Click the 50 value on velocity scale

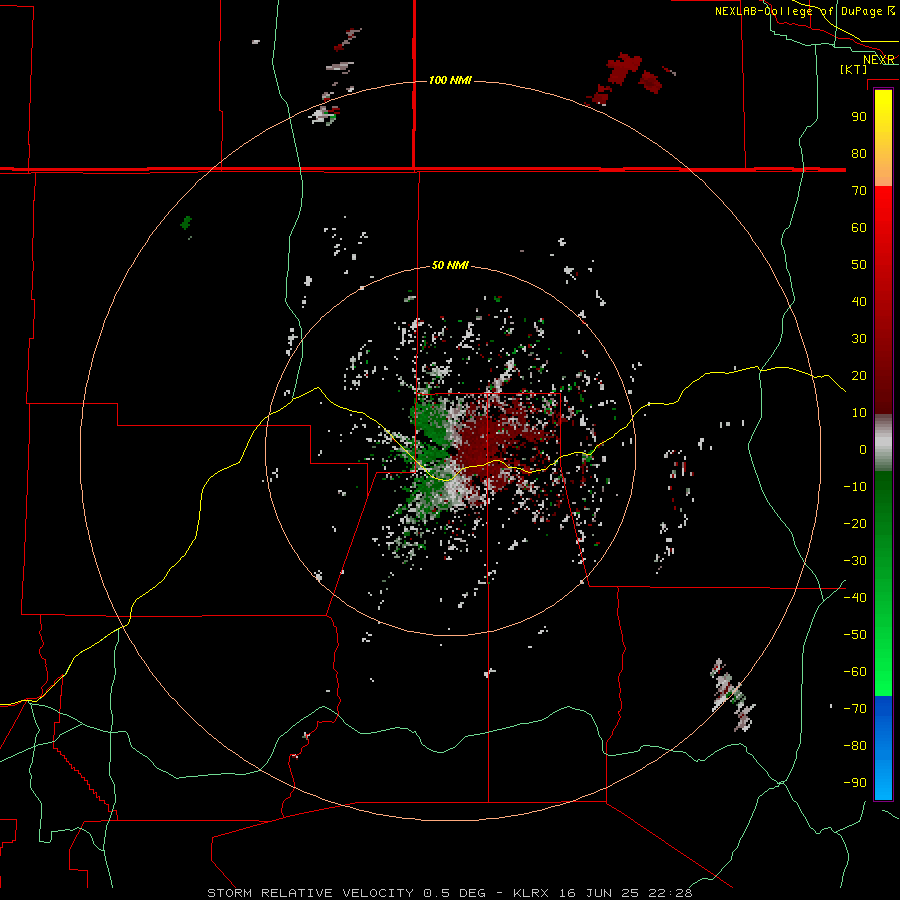(x=859, y=265)
